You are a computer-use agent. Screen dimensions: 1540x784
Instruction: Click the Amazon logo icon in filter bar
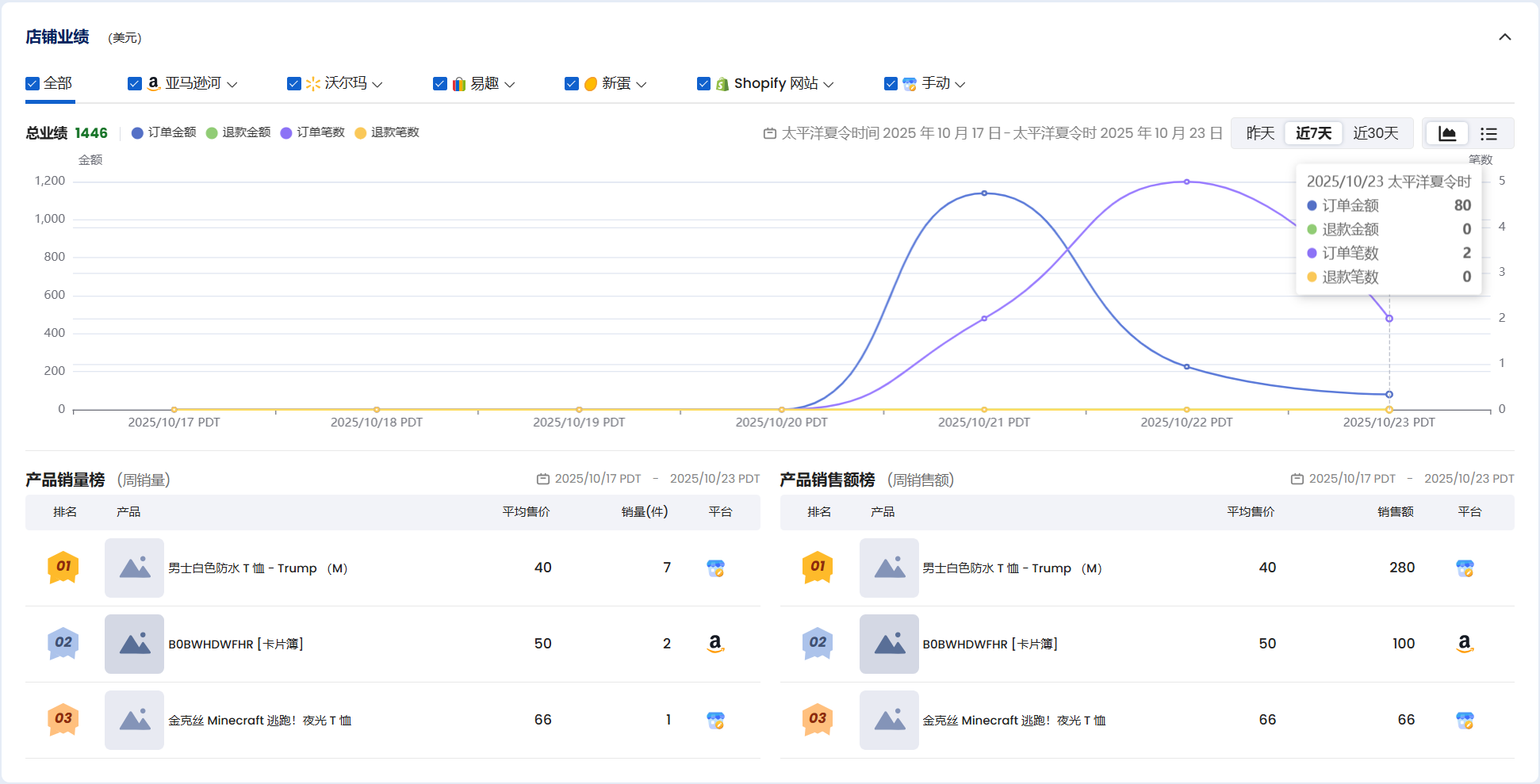[154, 83]
